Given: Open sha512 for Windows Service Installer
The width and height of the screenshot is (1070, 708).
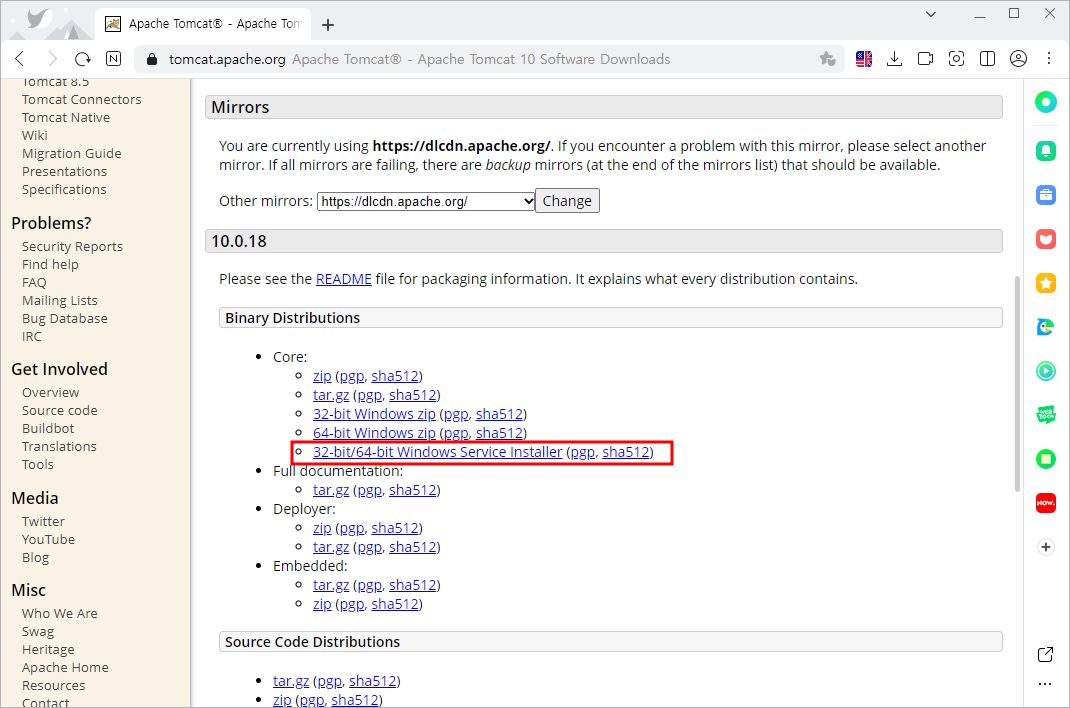Looking at the screenshot, I should click(x=626, y=452).
